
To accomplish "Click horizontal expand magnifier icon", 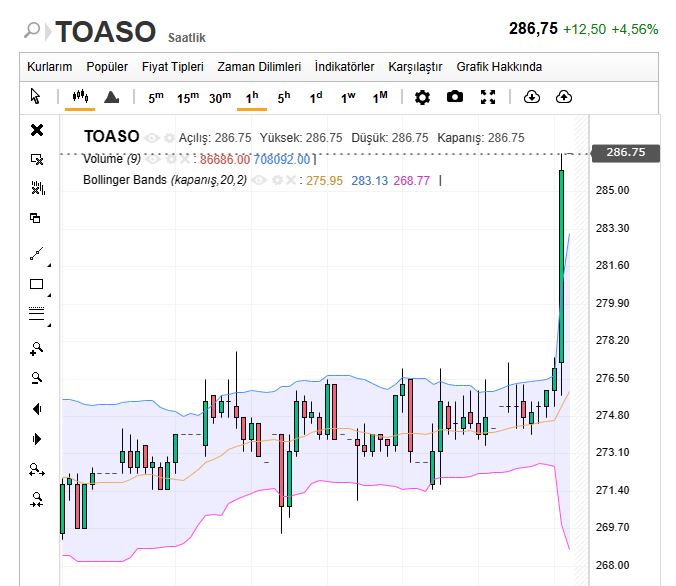I will coord(37,470).
